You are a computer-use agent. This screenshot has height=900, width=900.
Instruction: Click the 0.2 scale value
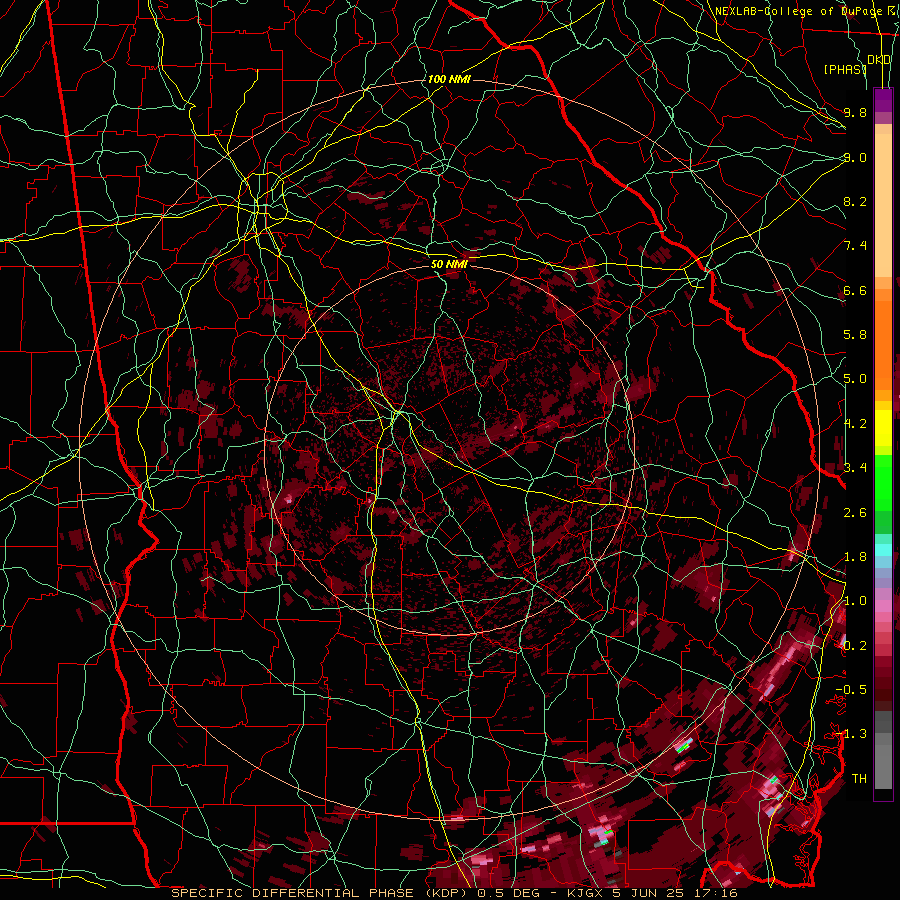pos(855,646)
